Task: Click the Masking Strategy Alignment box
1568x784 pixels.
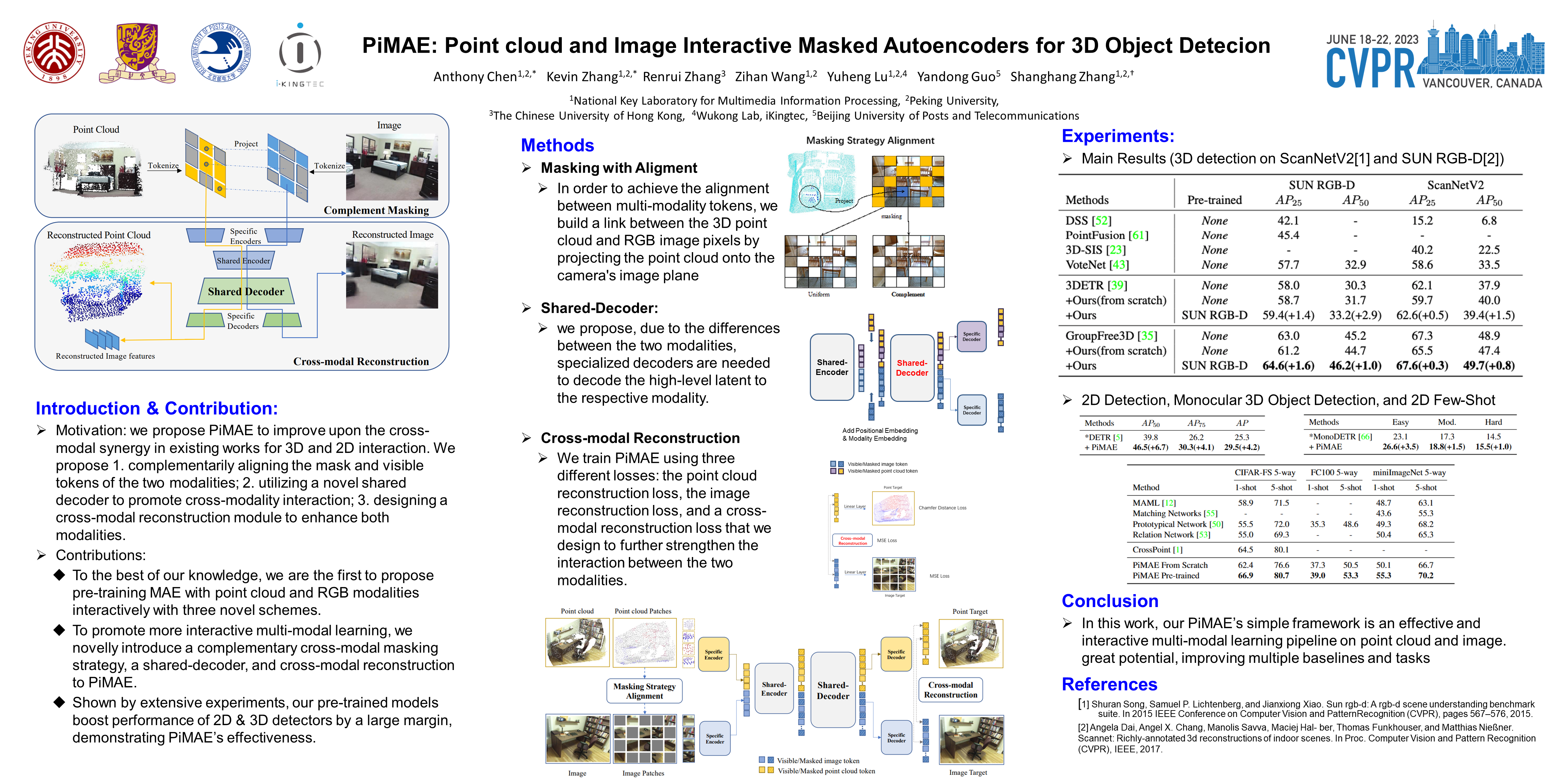Action: [644, 691]
